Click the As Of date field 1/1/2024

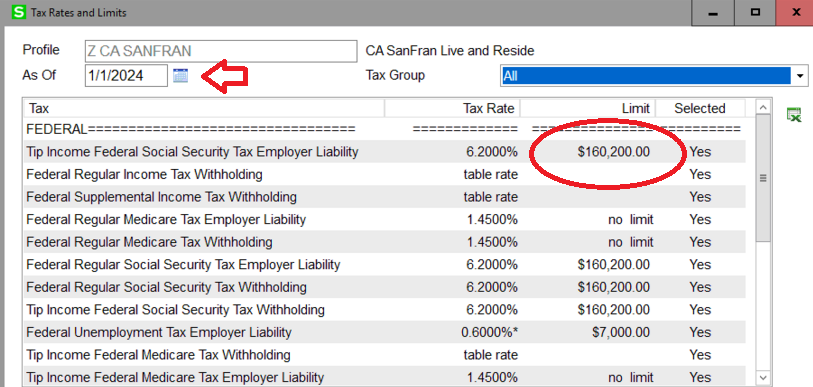coord(126,76)
